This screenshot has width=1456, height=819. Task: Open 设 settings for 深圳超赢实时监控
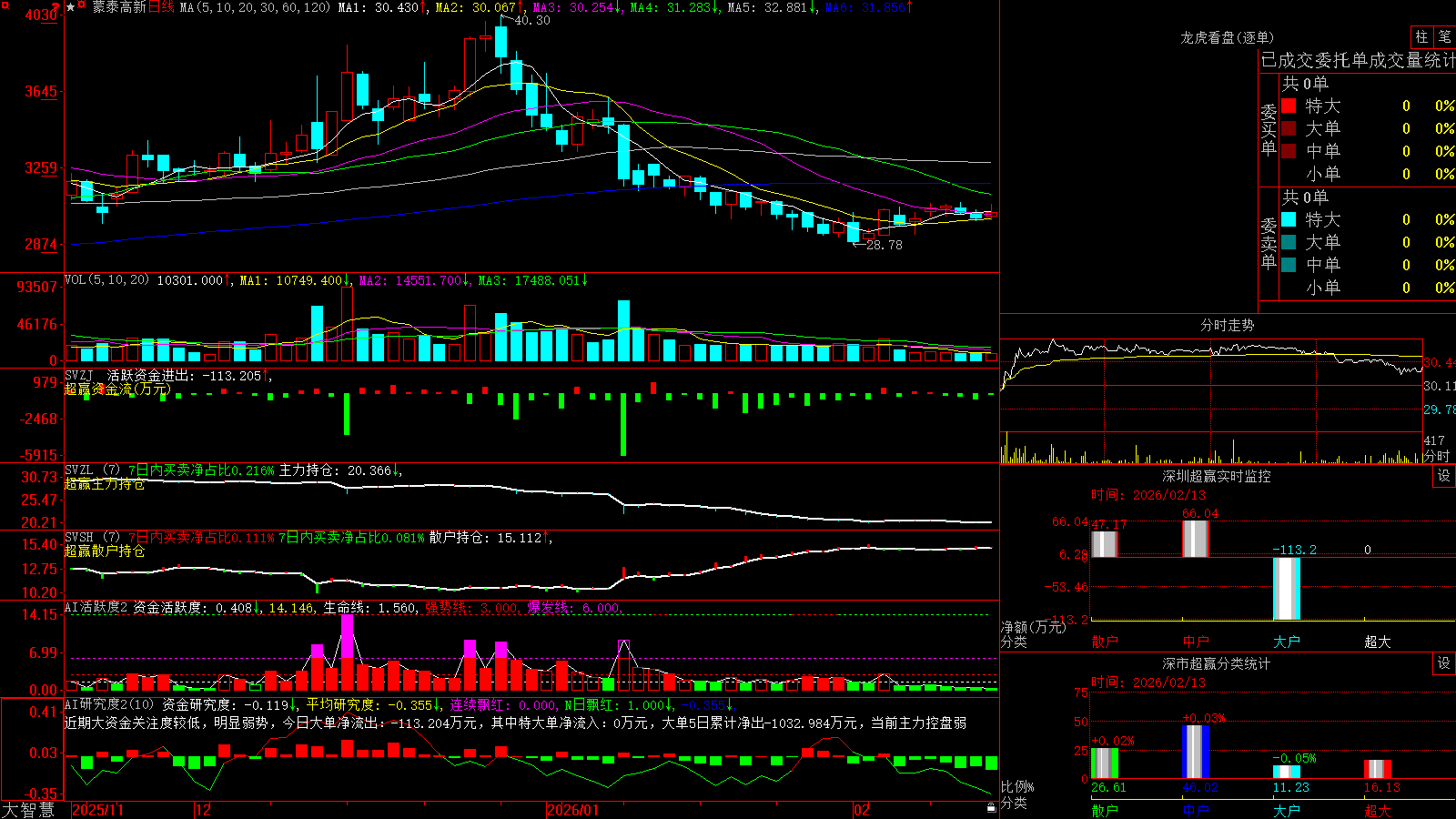tap(1444, 476)
